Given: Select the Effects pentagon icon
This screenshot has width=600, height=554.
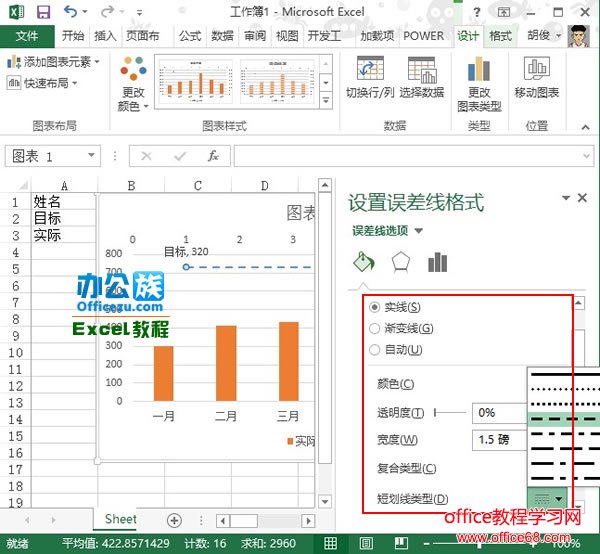Looking at the screenshot, I should tap(401, 262).
